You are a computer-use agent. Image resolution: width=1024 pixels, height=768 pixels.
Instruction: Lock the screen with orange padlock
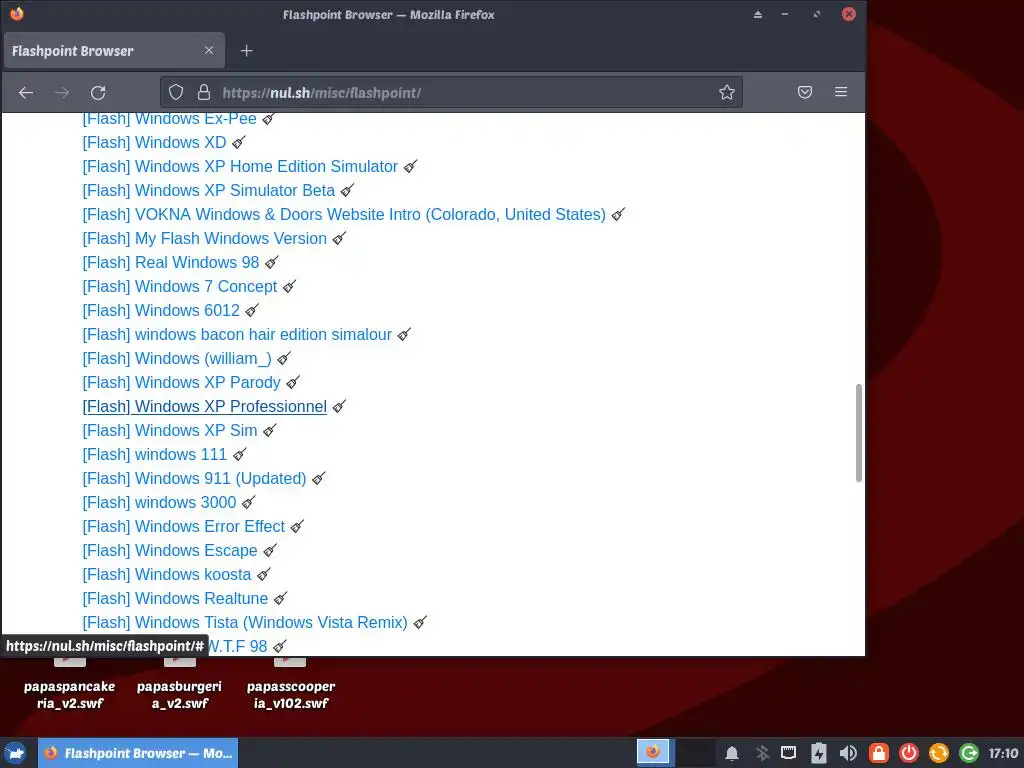tap(878, 753)
